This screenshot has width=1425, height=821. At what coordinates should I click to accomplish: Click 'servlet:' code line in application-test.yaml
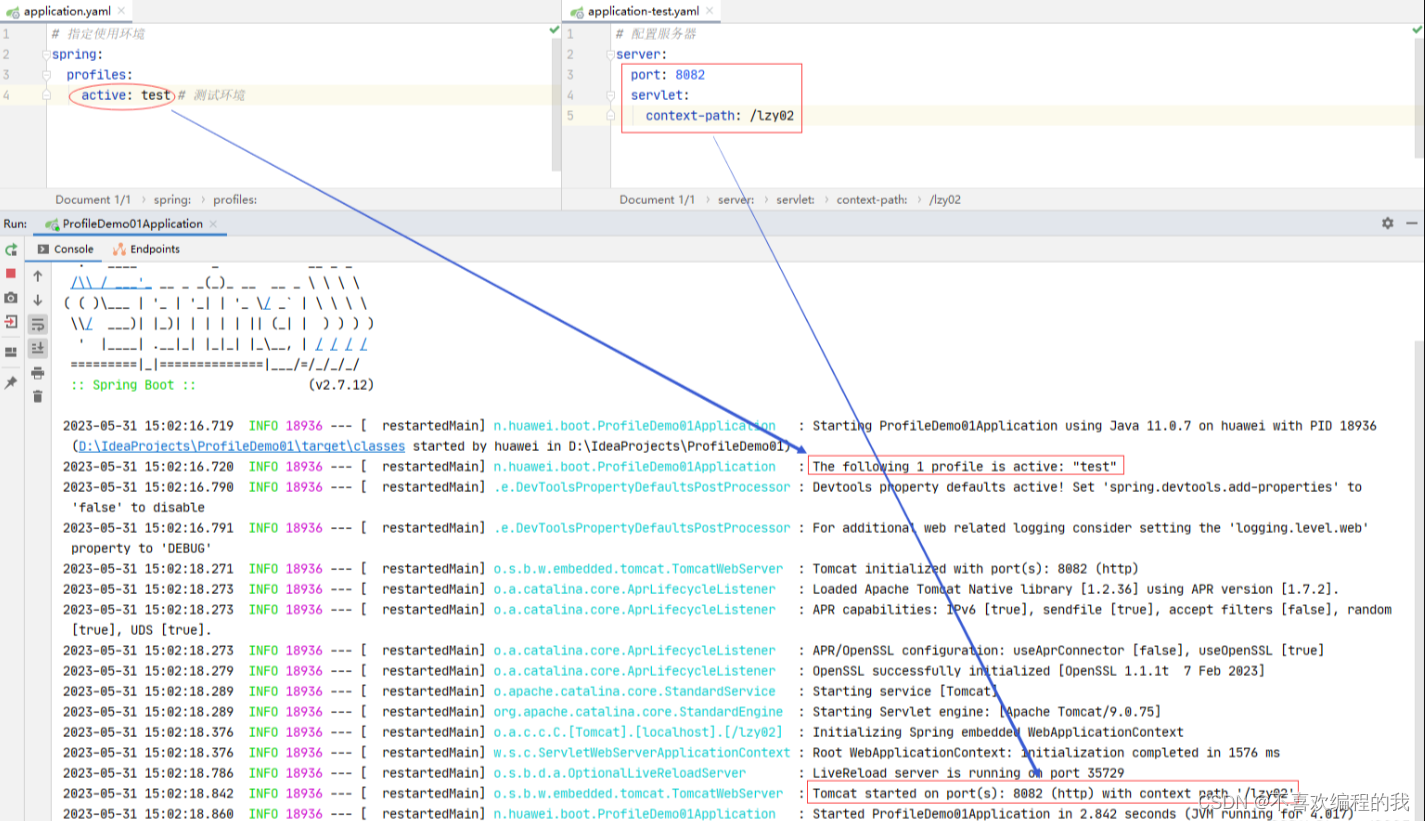coord(660,95)
